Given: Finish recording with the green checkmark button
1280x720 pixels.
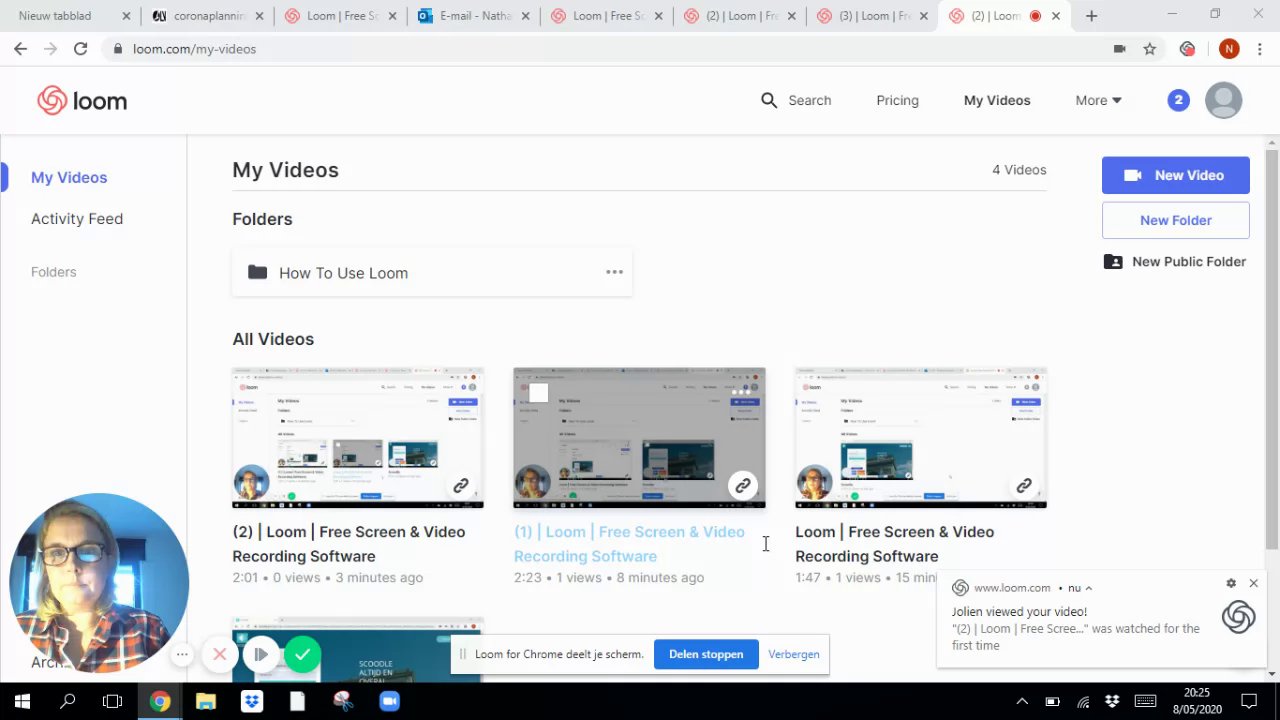Looking at the screenshot, I should coord(302,654).
